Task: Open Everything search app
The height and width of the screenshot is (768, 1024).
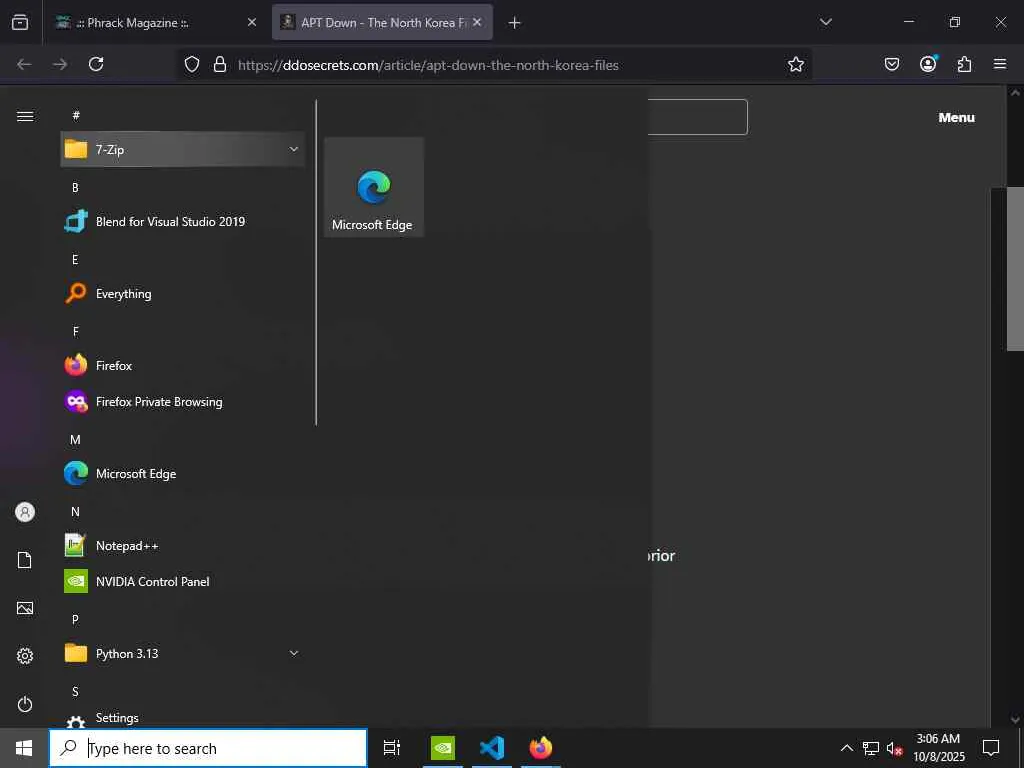Action: click(x=182, y=293)
